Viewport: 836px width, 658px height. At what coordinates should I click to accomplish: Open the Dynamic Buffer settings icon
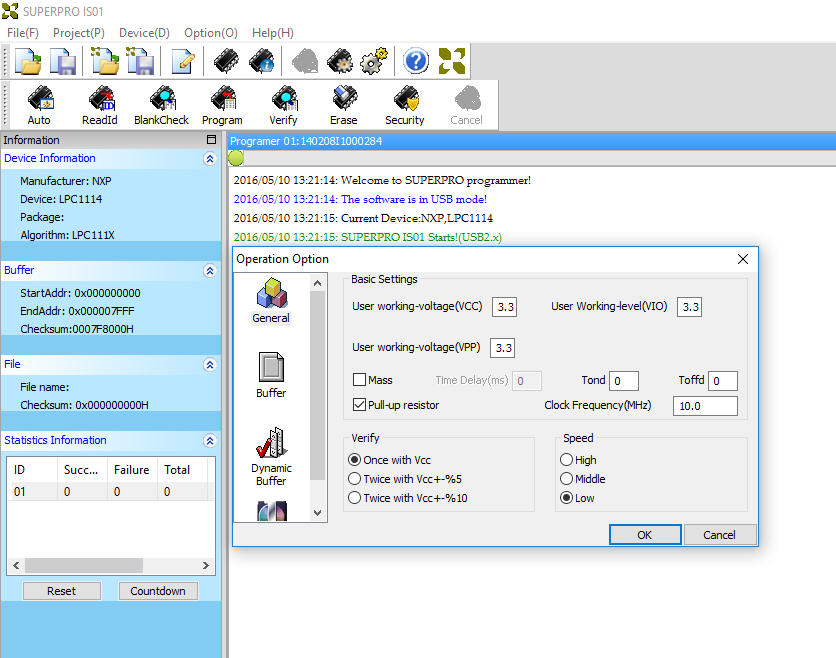(x=271, y=457)
